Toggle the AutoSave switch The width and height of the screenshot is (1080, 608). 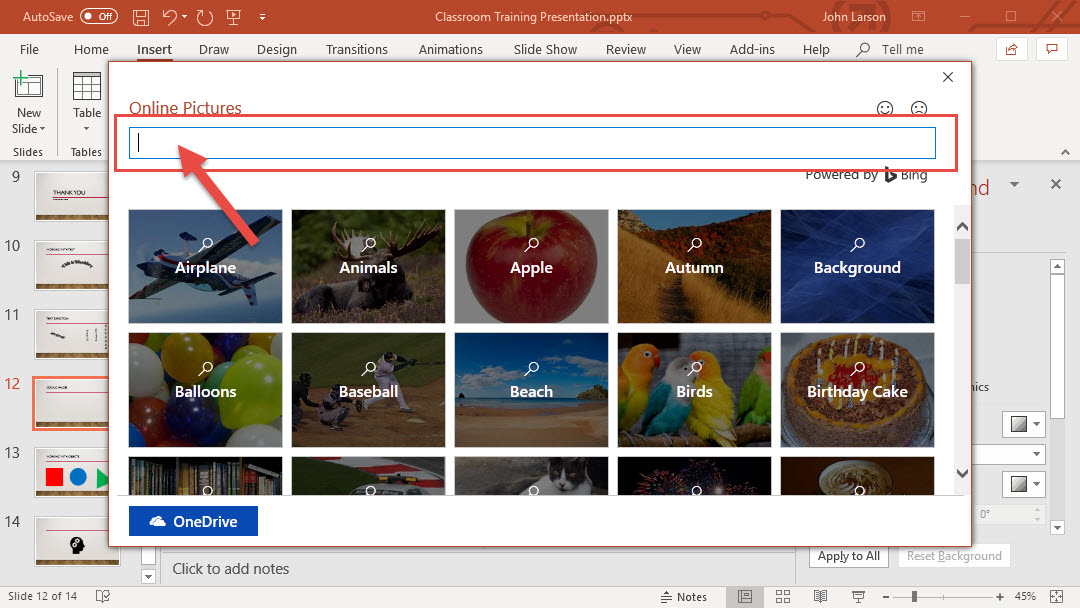(98, 17)
